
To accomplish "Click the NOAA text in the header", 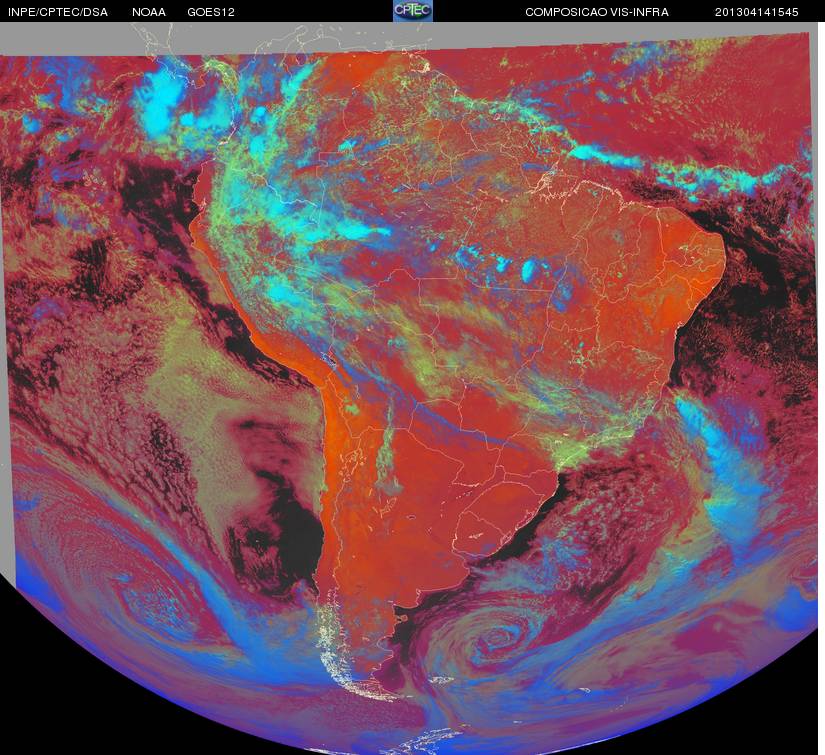I will coord(149,12).
